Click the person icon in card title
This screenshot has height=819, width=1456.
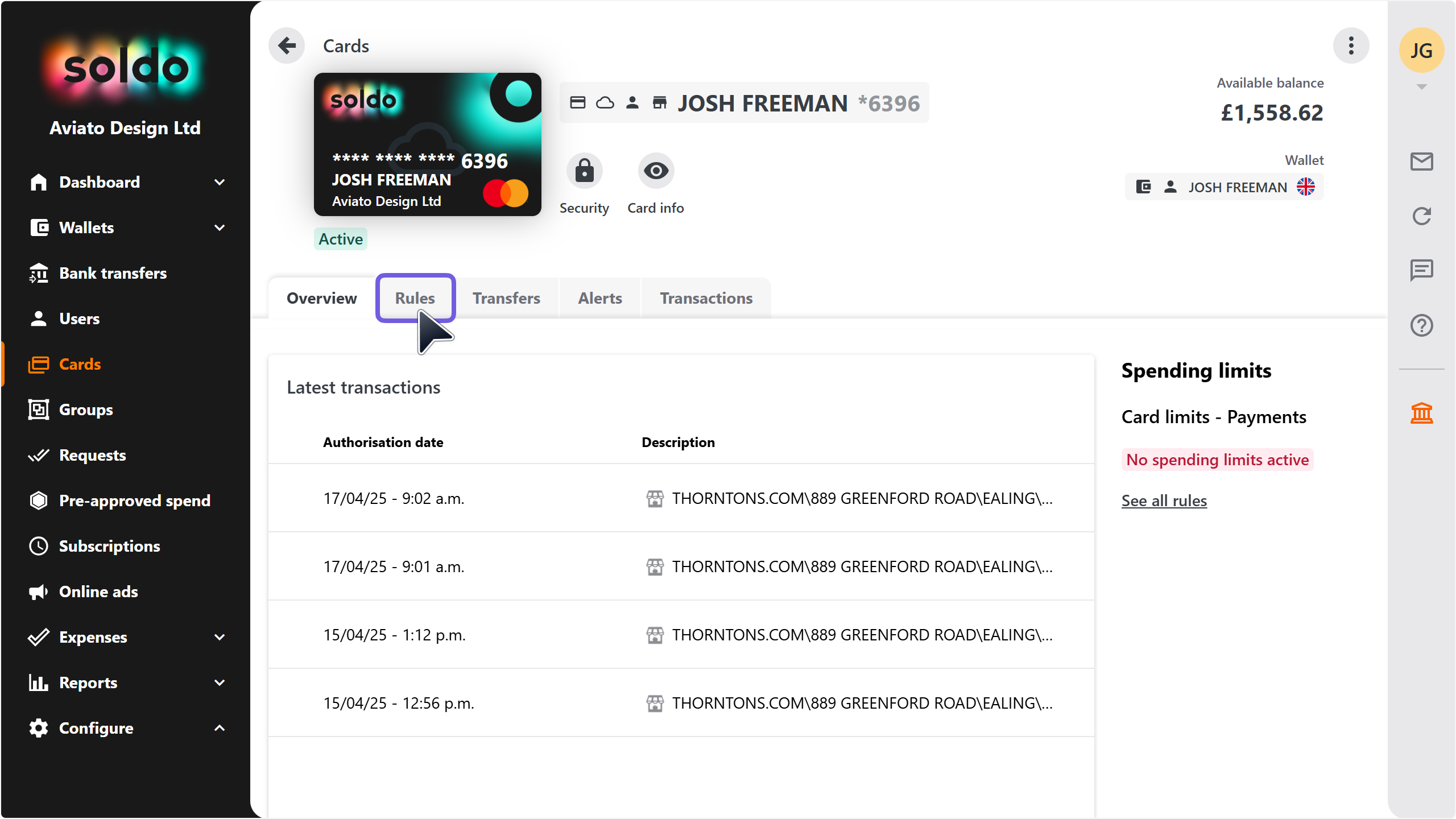632,102
